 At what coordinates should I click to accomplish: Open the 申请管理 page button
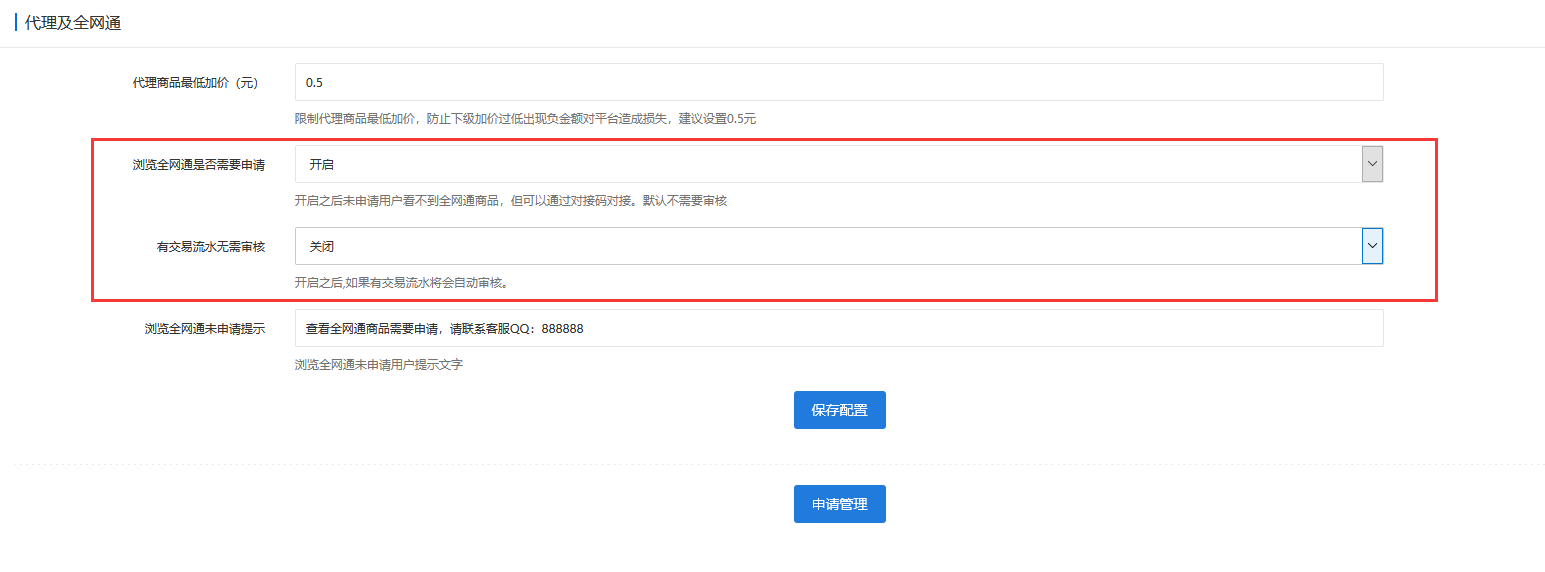click(839, 504)
